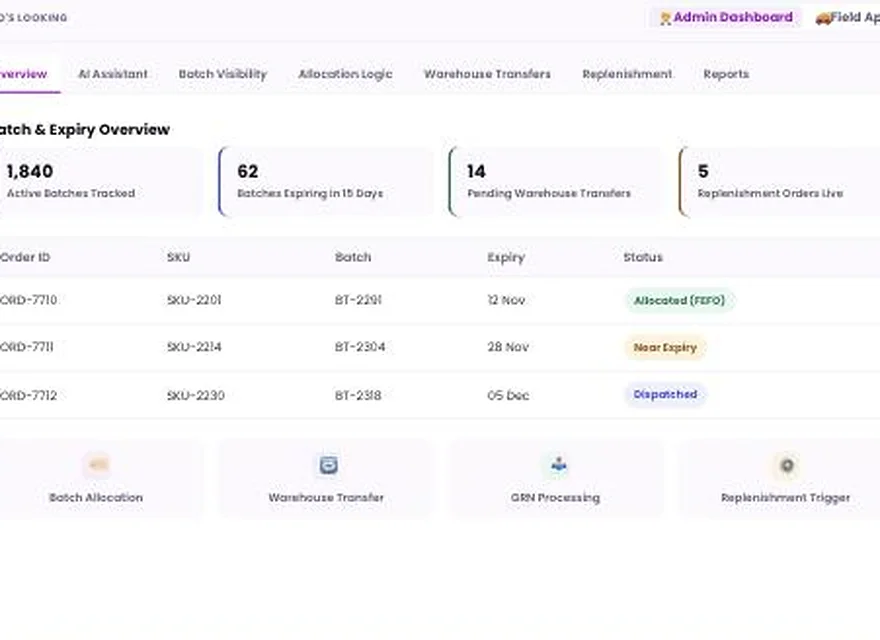
Task: Click the Status column header
Action: 643,257
